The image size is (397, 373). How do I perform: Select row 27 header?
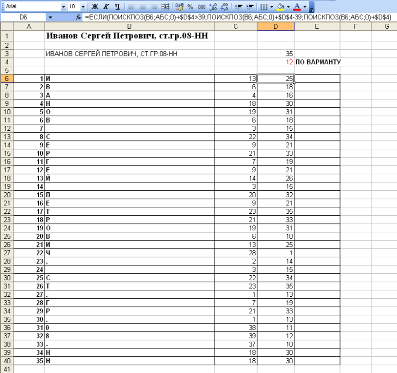[7, 253]
